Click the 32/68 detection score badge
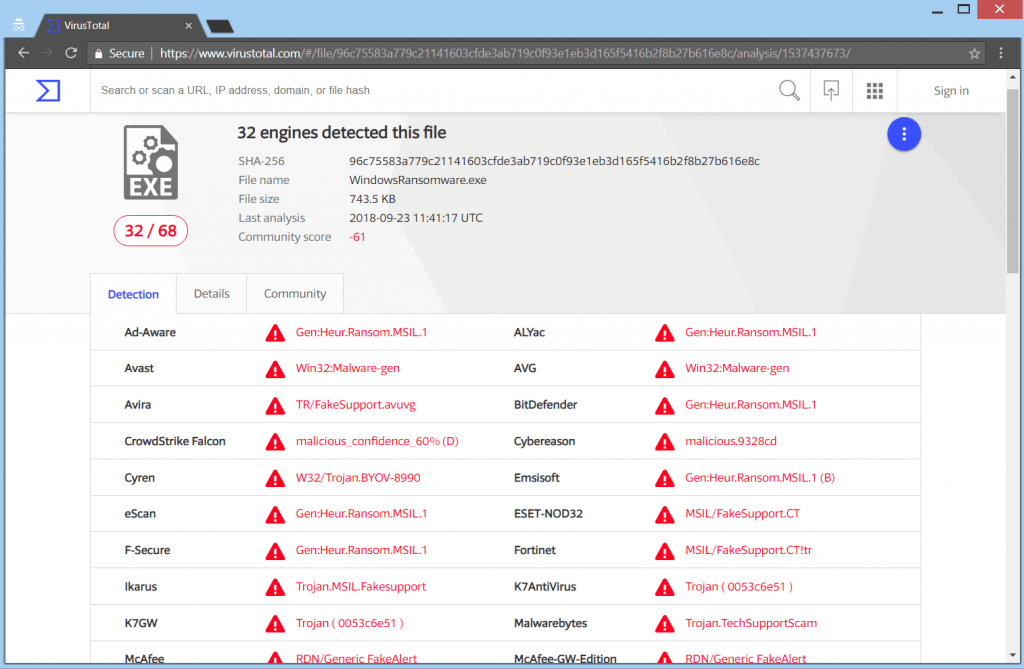 pos(150,230)
